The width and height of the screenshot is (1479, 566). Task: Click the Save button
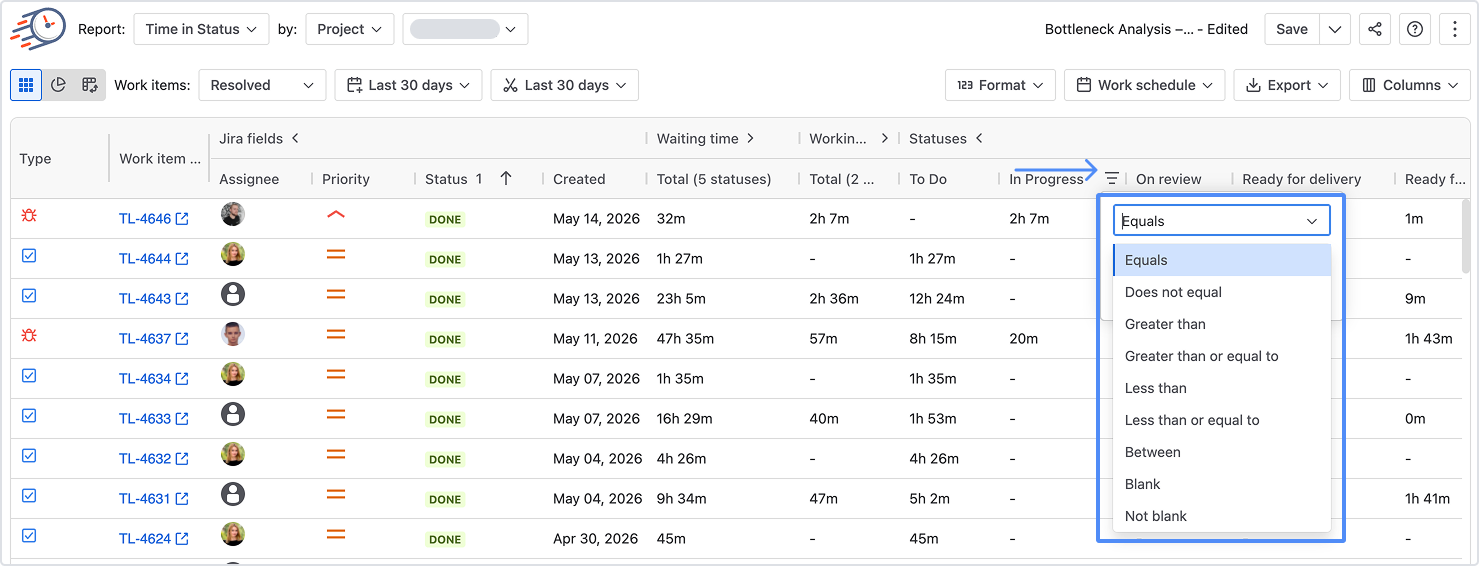coord(1292,29)
